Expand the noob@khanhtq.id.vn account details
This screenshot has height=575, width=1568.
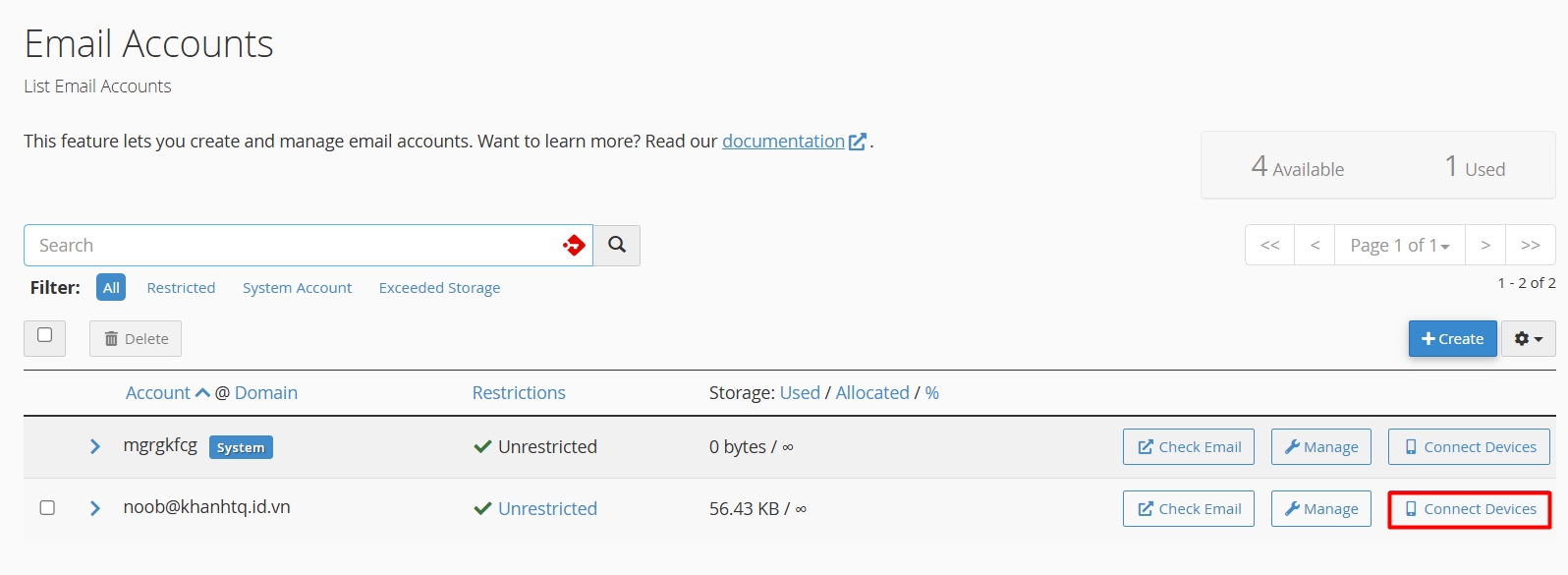[x=95, y=508]
